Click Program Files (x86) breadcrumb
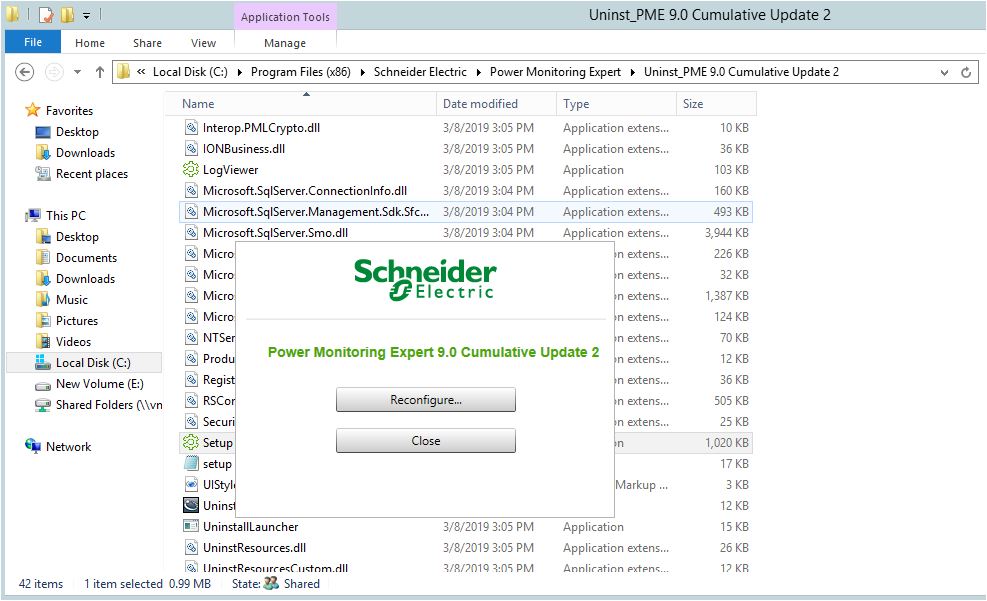 [300, 72]
